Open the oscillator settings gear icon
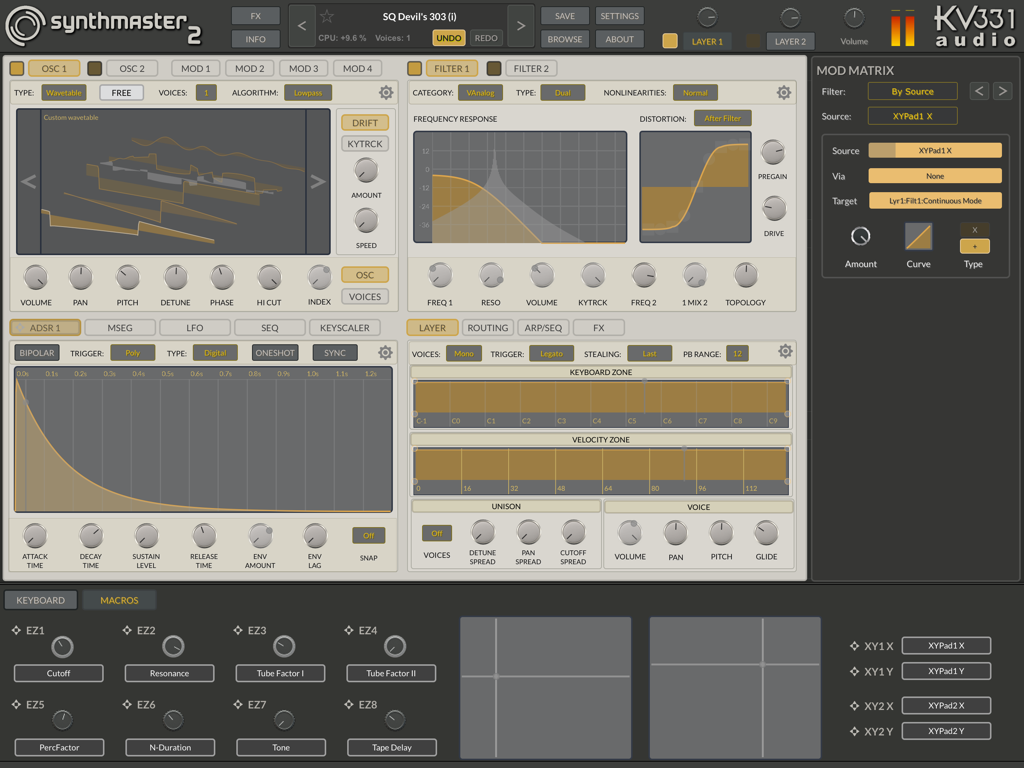The image size is (1024, 768). pyautogui.click(x=387, y=92)
